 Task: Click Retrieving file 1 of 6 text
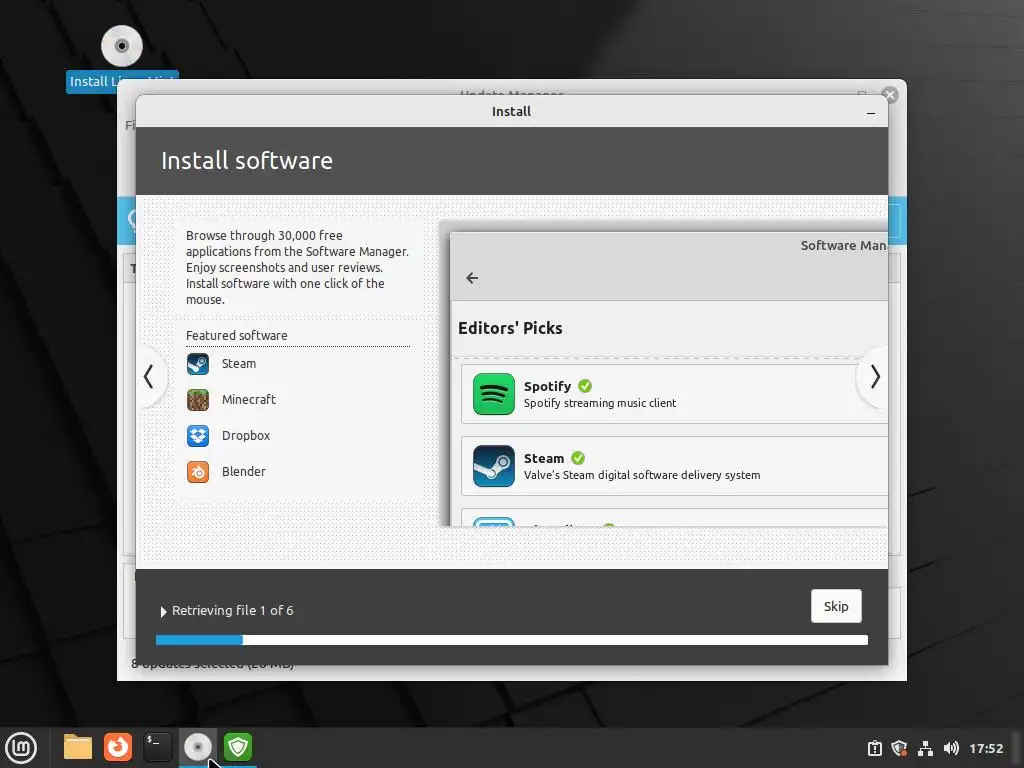point(232,611)
